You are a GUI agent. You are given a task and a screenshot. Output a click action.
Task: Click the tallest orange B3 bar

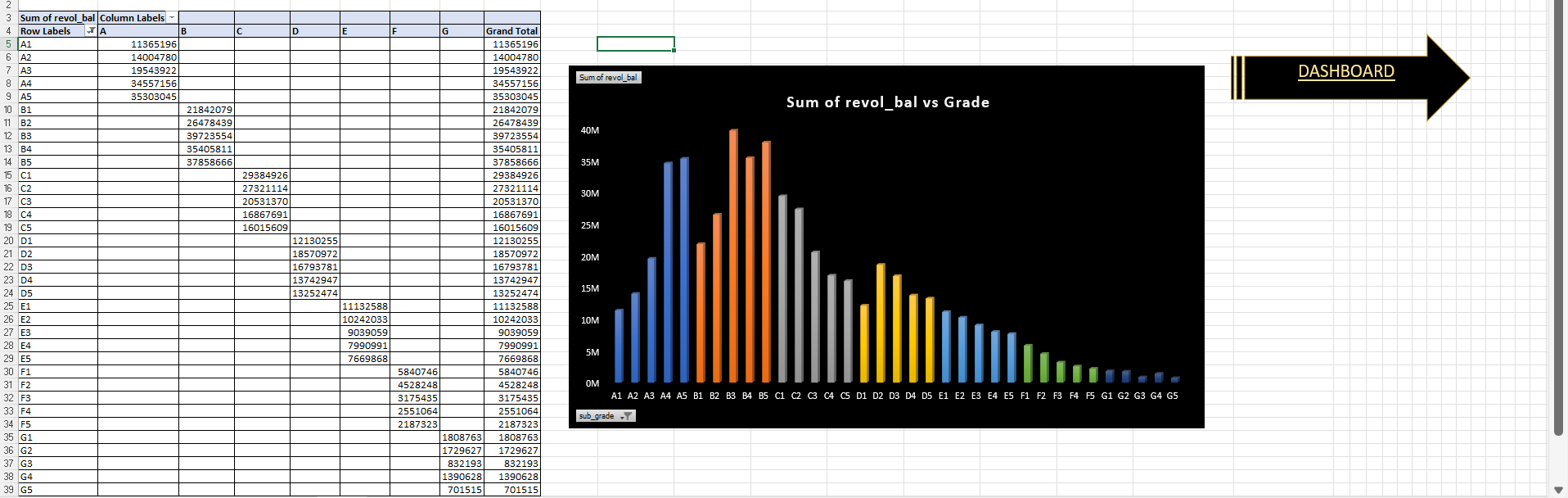(733, 256)
